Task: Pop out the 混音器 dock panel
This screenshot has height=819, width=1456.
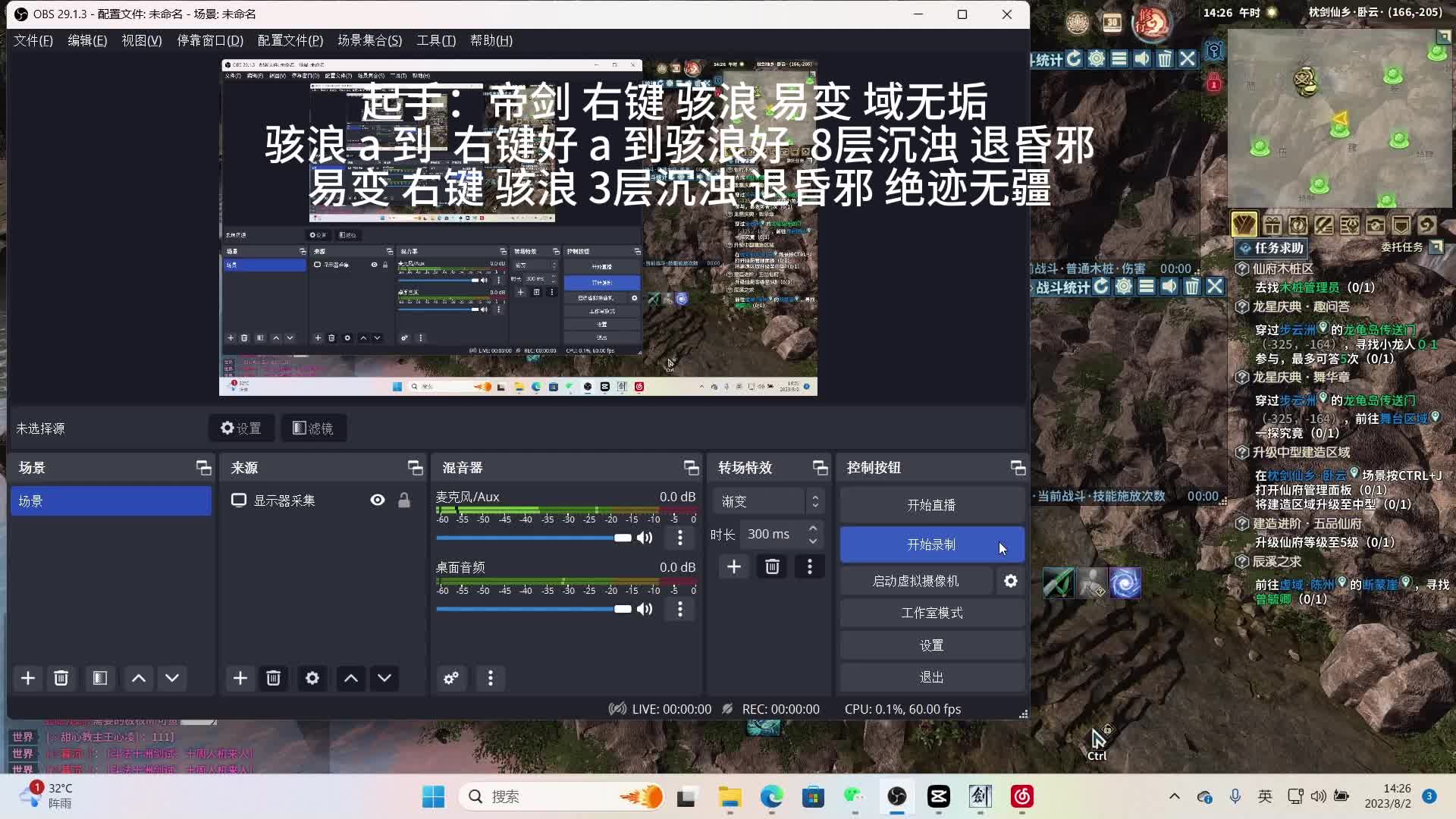Action: click(691, 468)
